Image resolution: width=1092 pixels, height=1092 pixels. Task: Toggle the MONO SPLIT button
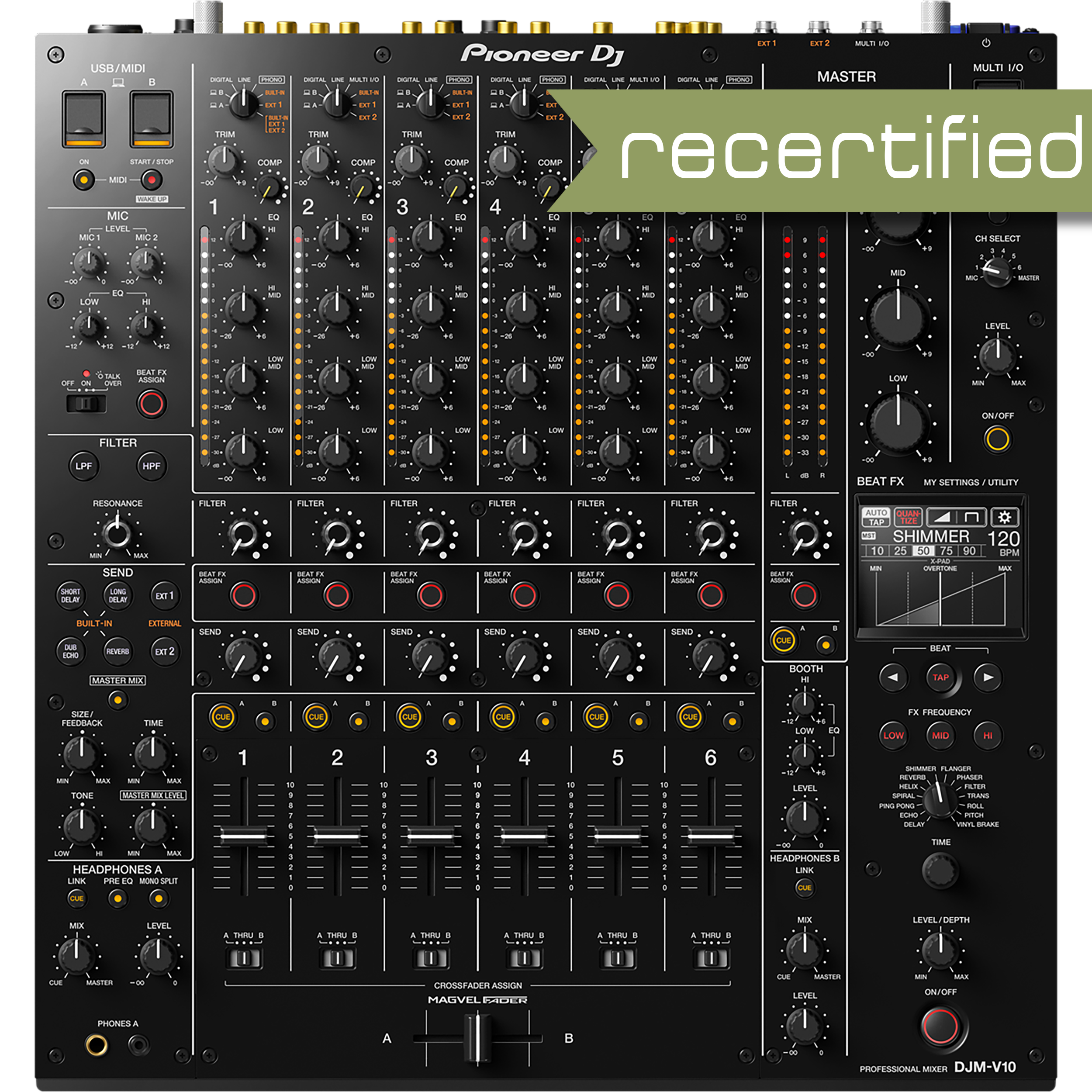point(159,898)
